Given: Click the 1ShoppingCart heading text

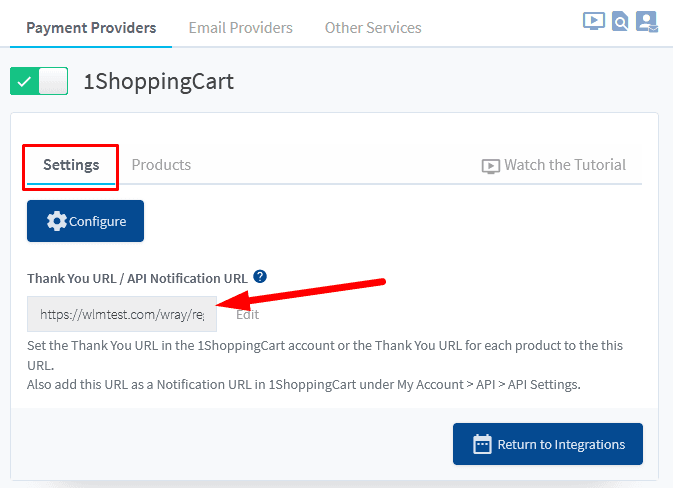Looking at the screenshot, I should click(158, 82).
